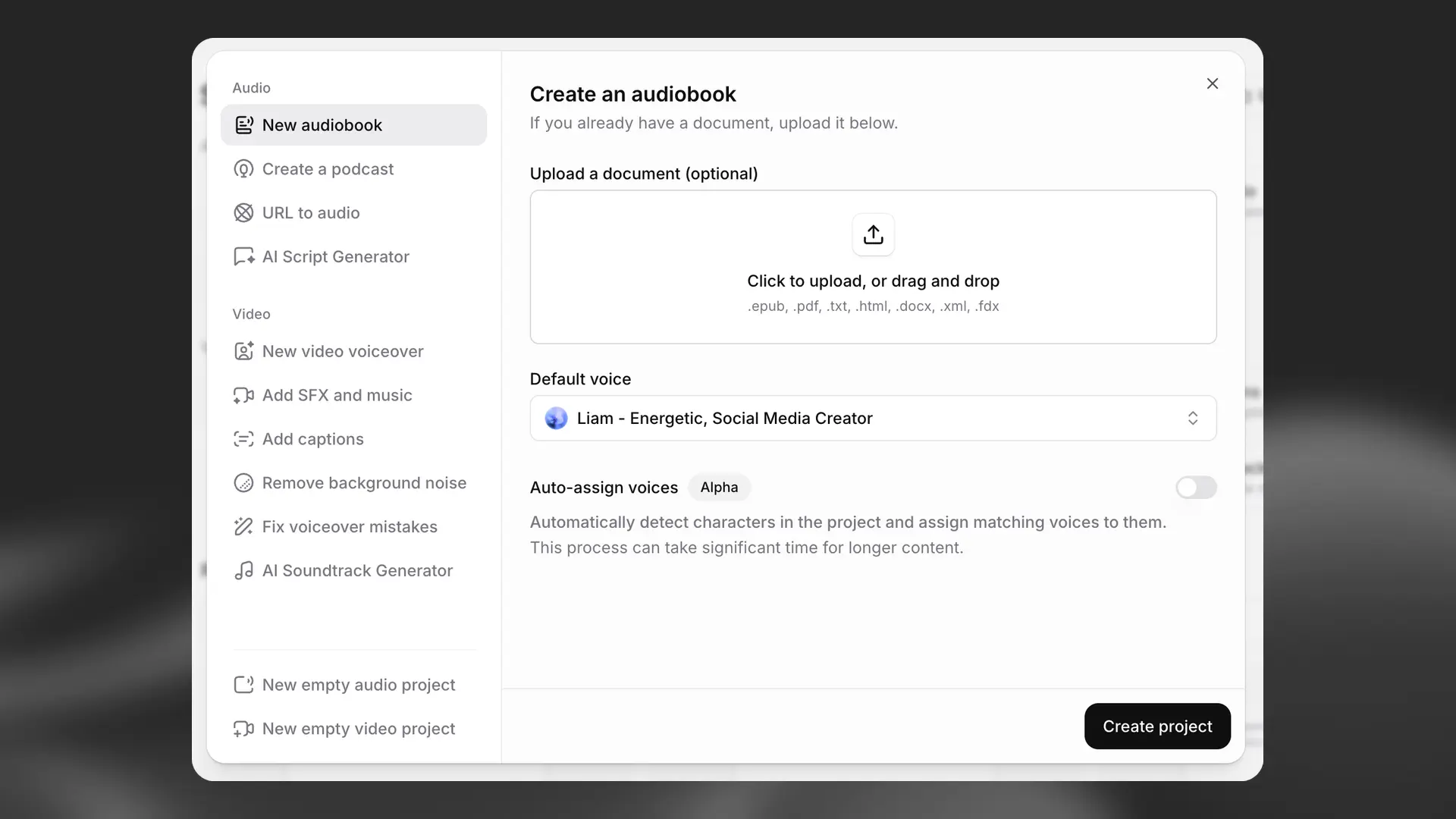The image size is (1456, 819).
Task: Open a New empty video project
Action: pos(356,729)
